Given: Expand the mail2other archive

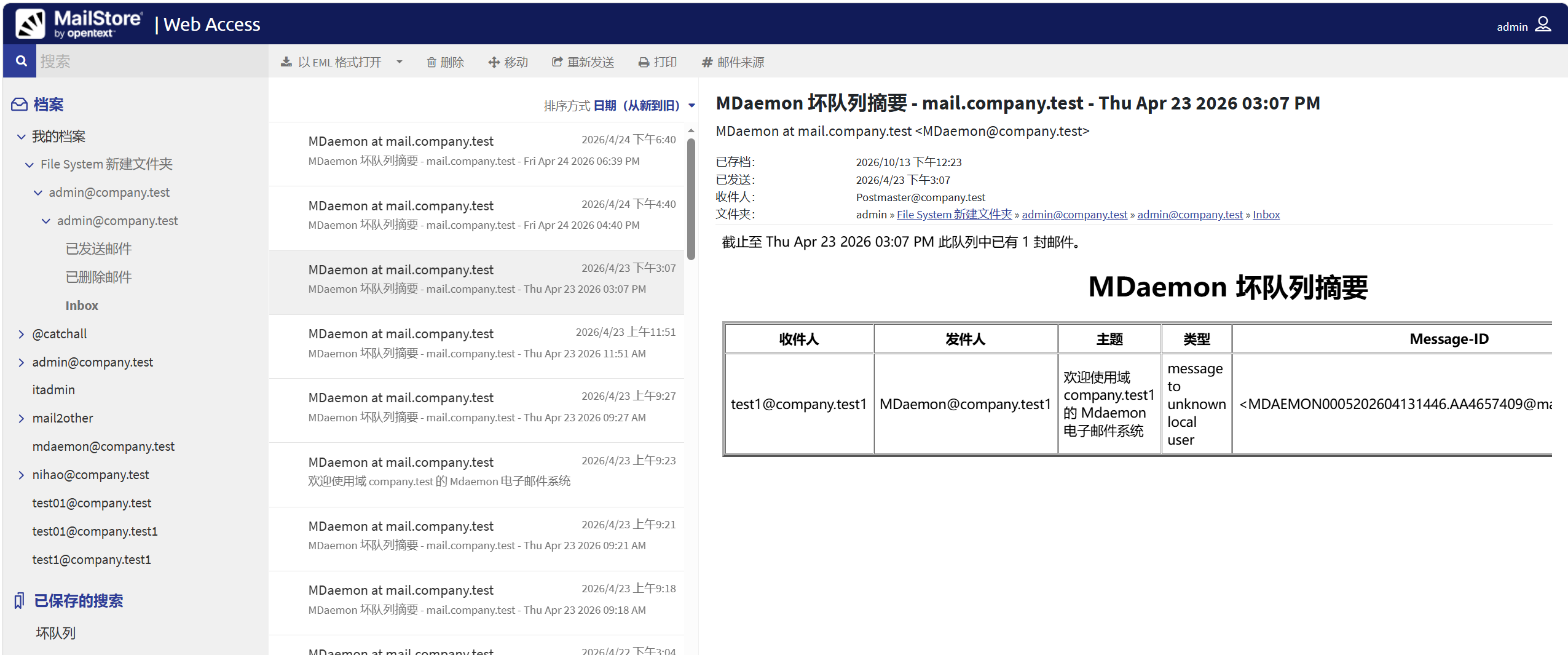Looking at the screenshot, I should coord(21,418).
